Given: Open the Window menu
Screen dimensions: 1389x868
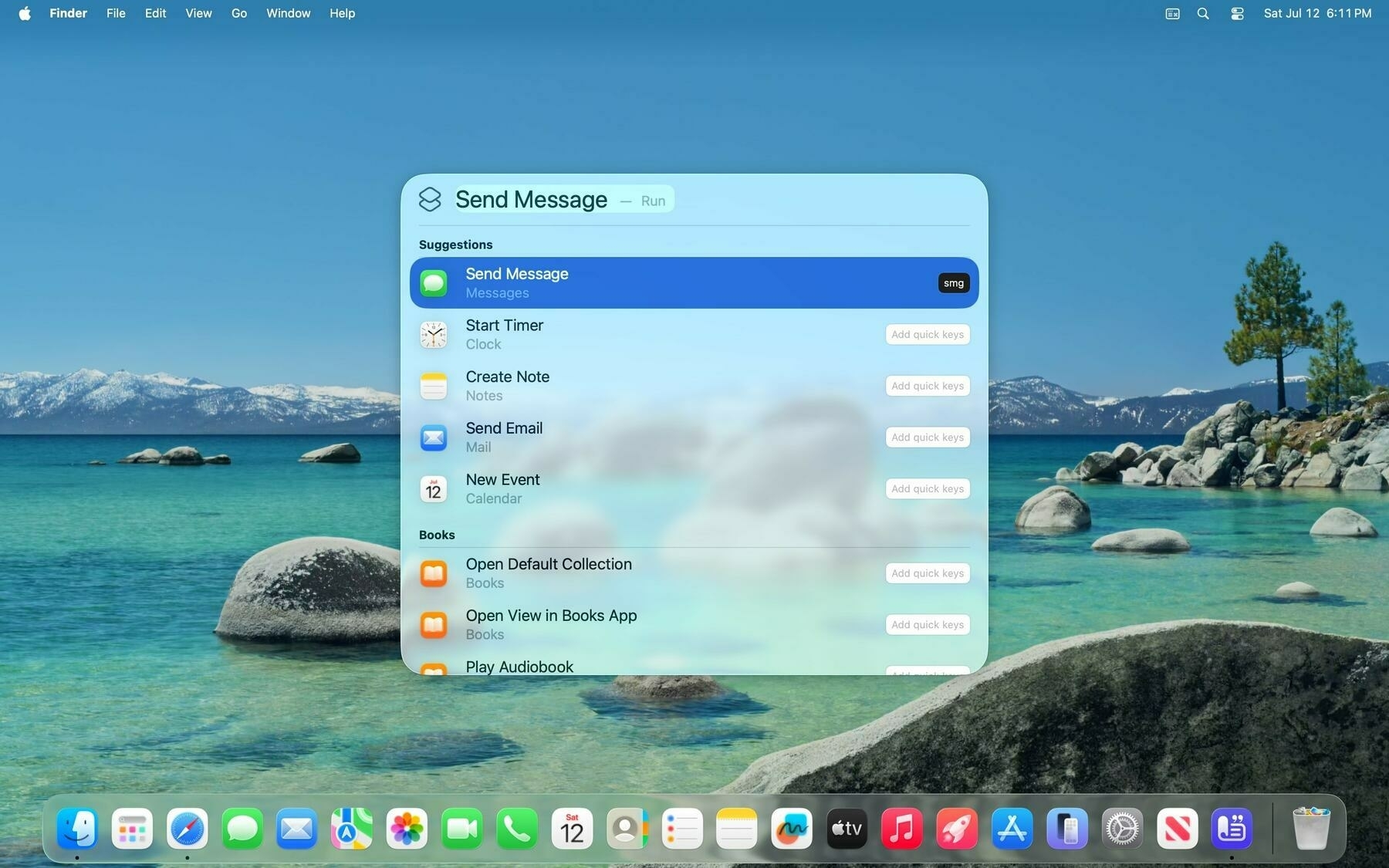Looking at the screenshot, I should tap(288, 13).
